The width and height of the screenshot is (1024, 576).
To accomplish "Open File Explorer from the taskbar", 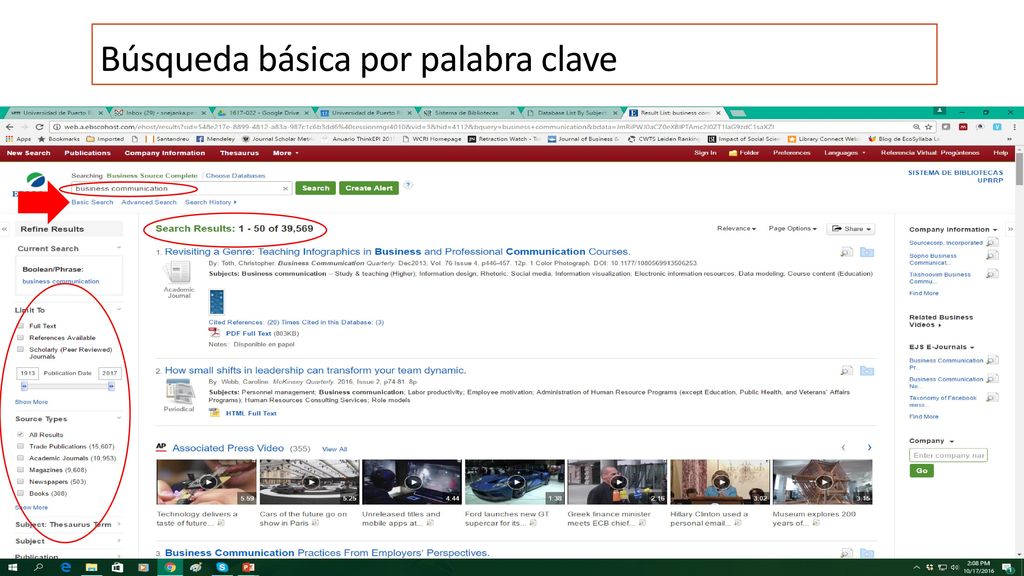I will pyautogui.click(x=91, y=568).
